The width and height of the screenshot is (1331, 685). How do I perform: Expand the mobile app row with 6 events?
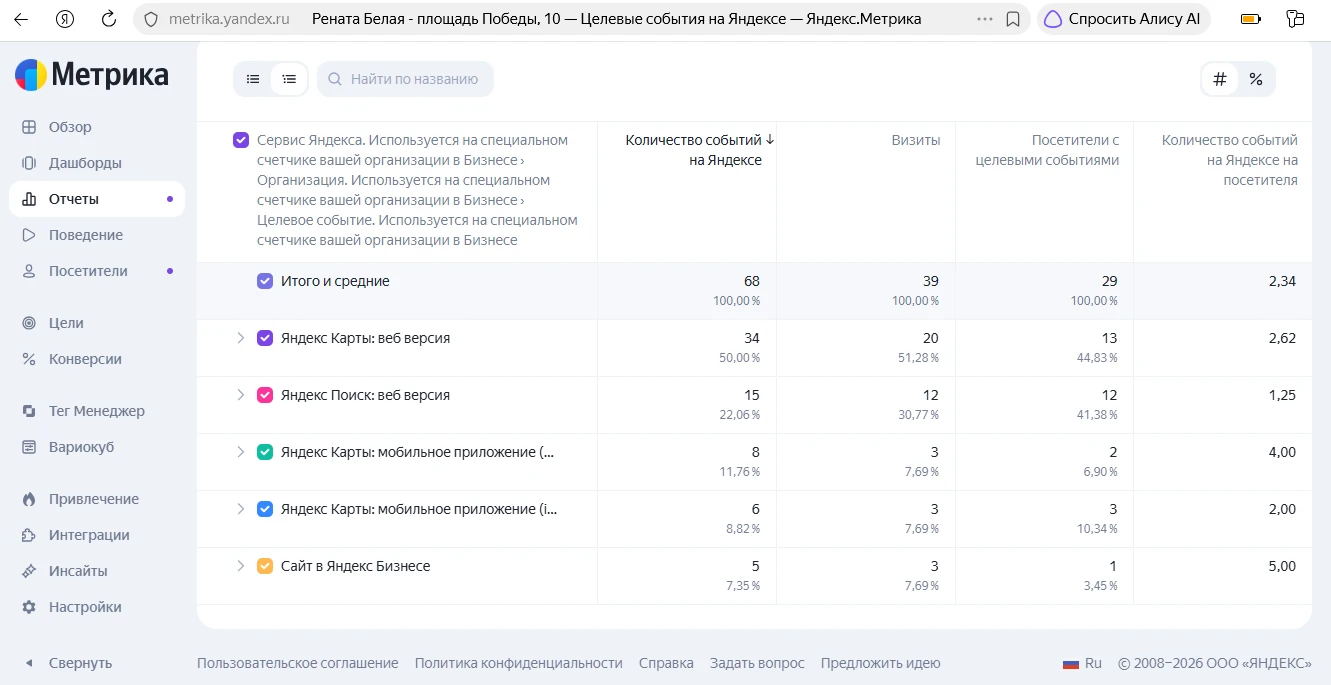pyautogui.click(x=240, y=509)
